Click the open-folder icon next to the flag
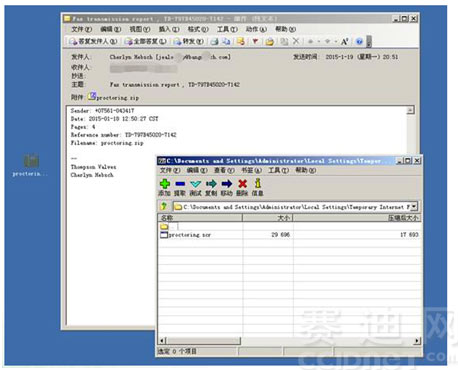The height and width of the screenshot is (370, 458). 270,41
